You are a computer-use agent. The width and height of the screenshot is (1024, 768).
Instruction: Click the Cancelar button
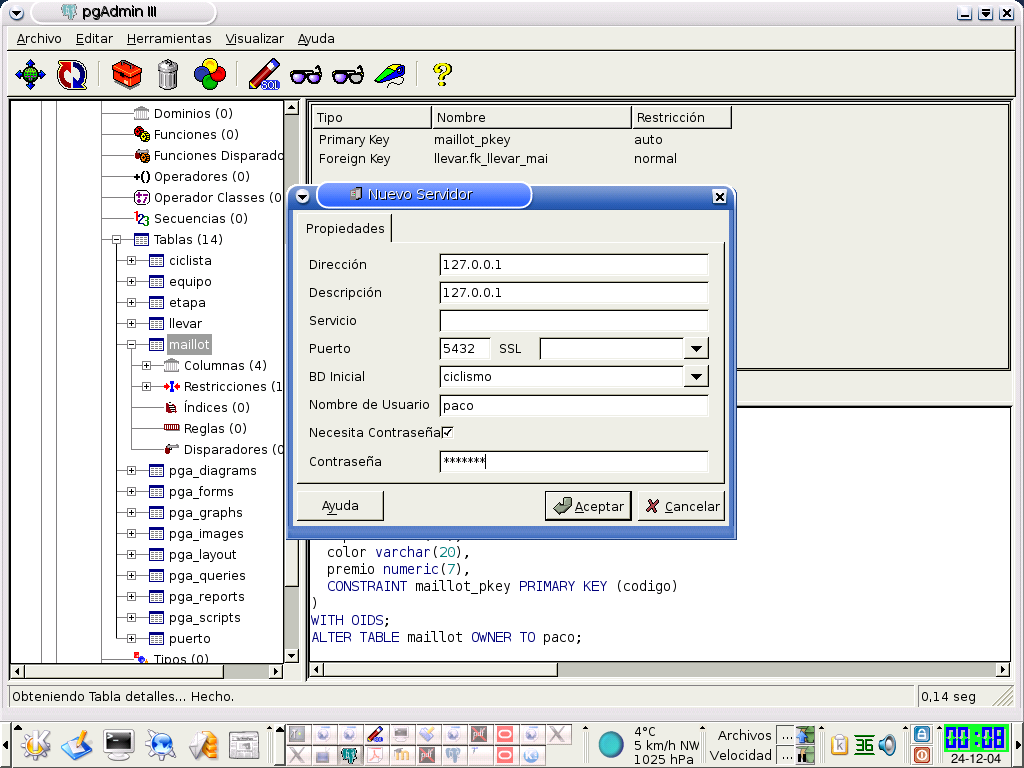pyautogui.click(x=681, y=506)
